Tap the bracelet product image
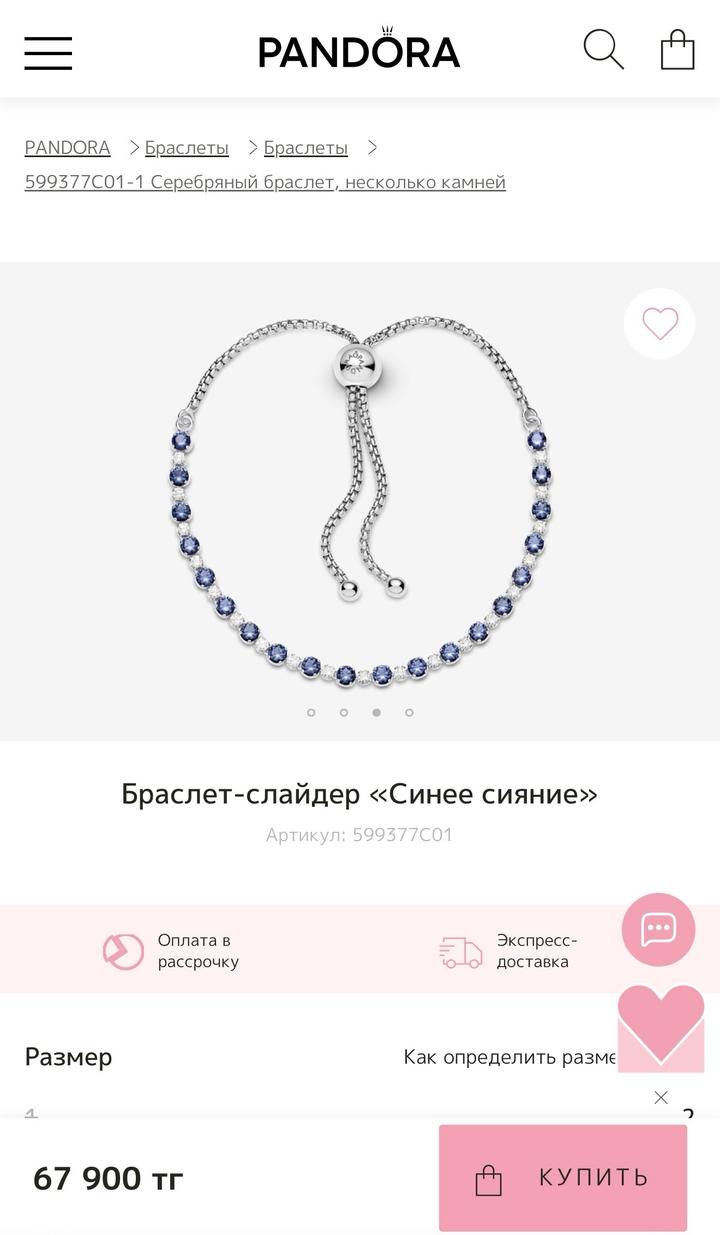Viewport: 720px width, 1235px height. (x=360, y=500)
